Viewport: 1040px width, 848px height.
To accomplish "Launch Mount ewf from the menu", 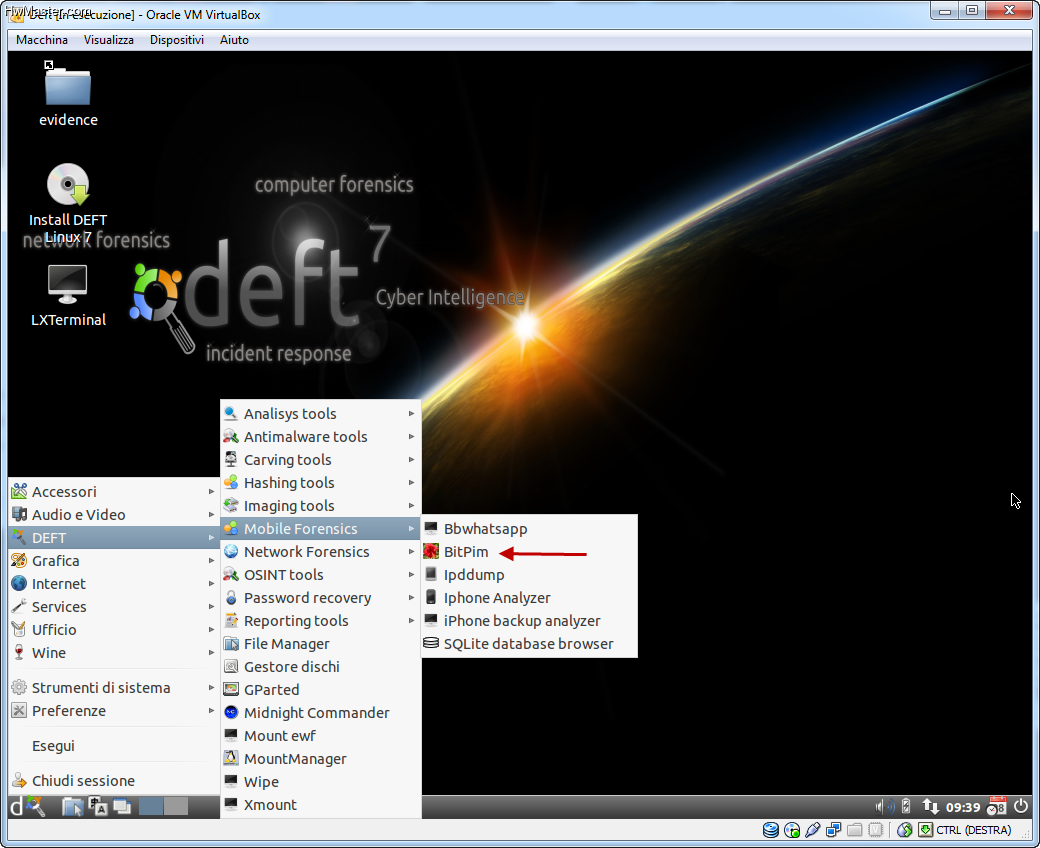I will tap(321, 736).
